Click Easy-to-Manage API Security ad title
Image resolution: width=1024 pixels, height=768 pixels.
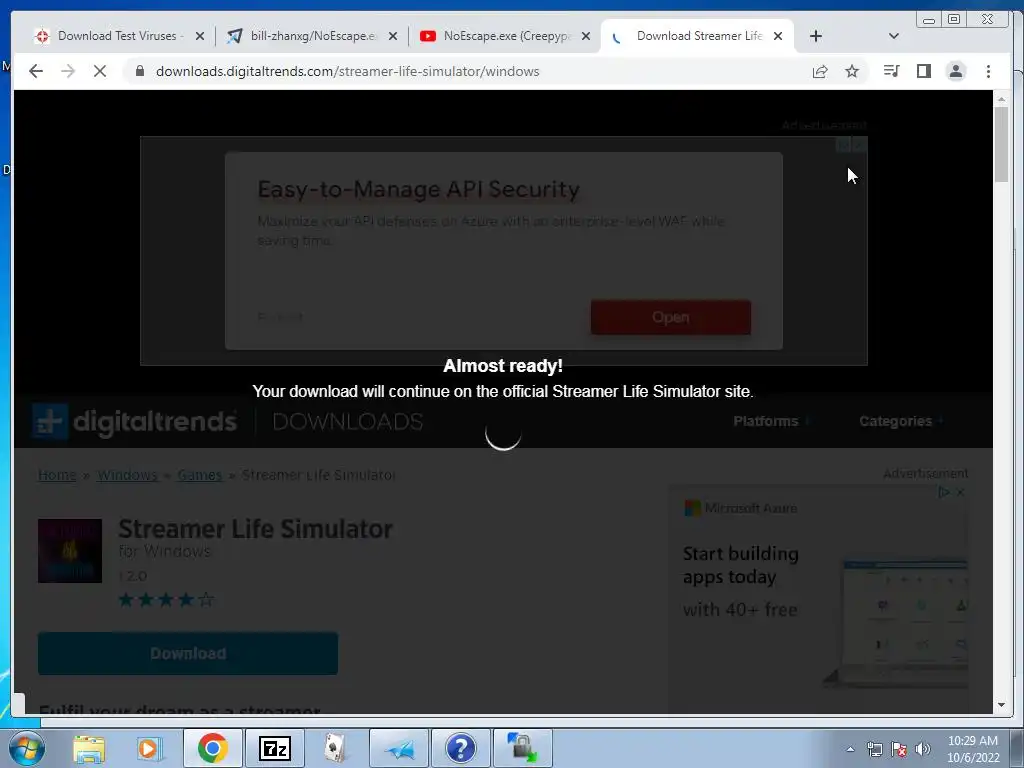pyautogui.click(x=419, y=189)
